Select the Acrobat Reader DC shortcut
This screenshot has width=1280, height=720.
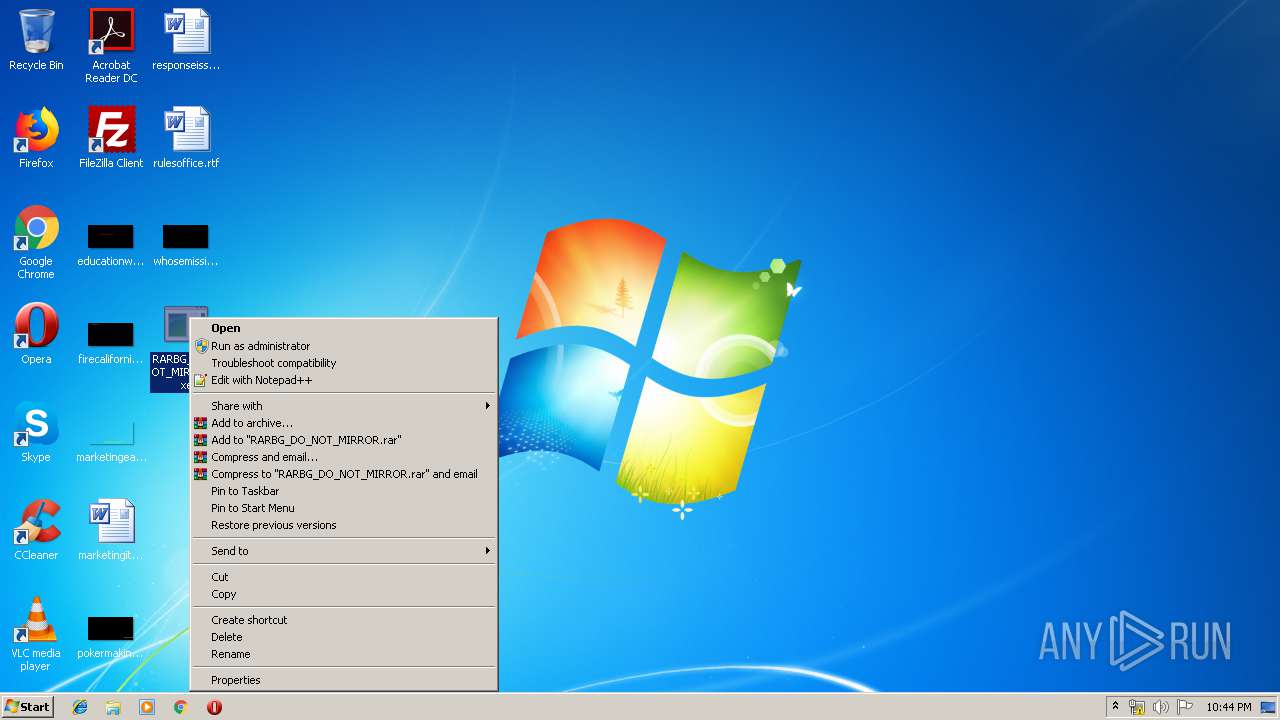pos(111,46)
